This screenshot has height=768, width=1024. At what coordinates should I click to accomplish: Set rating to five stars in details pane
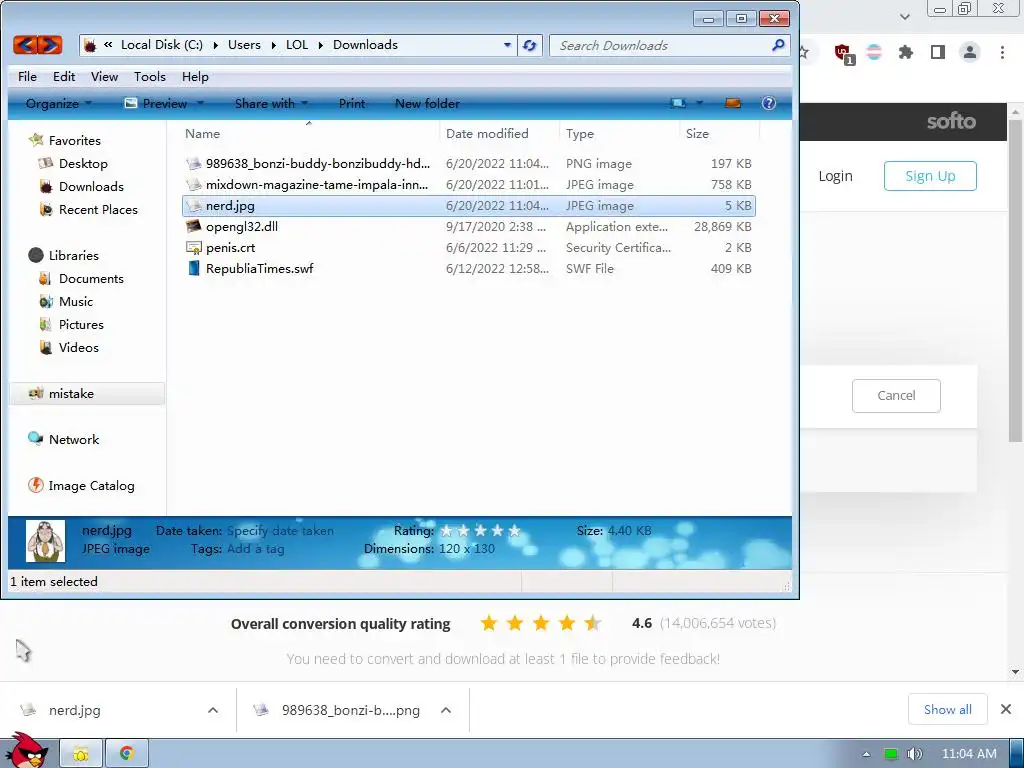pyautogui.click(x=514, y=530)
